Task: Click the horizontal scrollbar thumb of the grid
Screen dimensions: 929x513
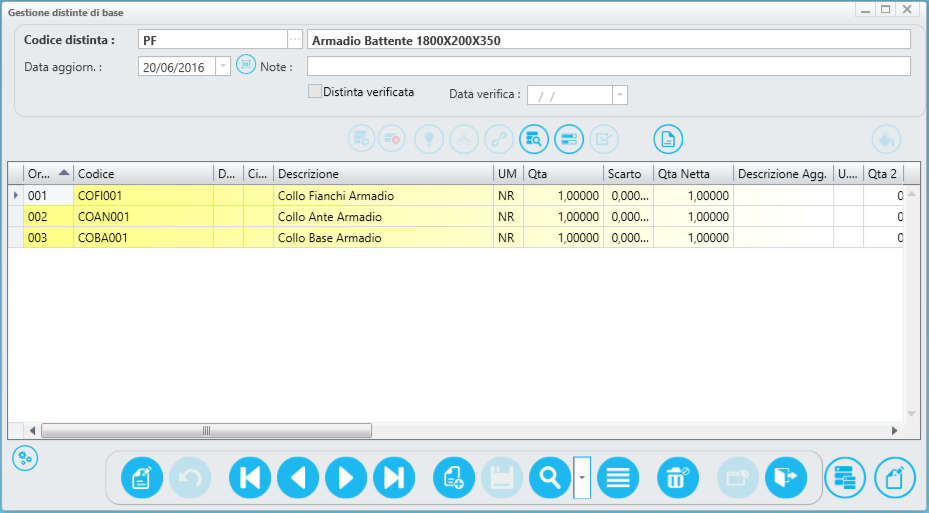Action: (206, 431)
